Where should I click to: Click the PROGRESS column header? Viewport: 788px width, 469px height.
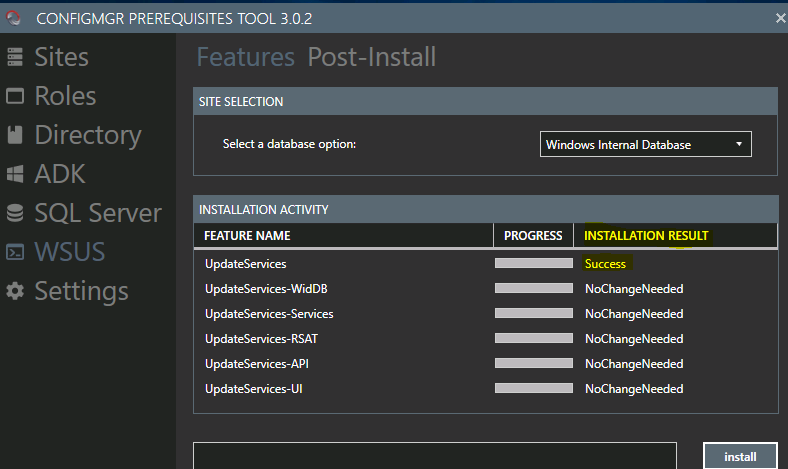[533, 236]
